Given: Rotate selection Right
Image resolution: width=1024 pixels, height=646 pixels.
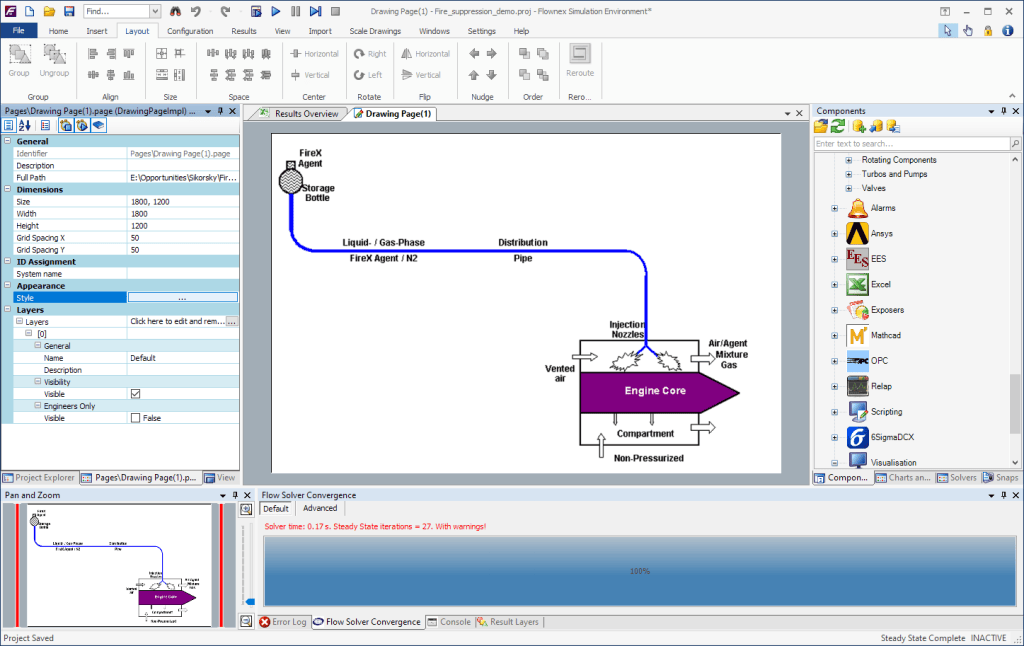Looking at the screenshot, I should point(370,54).
